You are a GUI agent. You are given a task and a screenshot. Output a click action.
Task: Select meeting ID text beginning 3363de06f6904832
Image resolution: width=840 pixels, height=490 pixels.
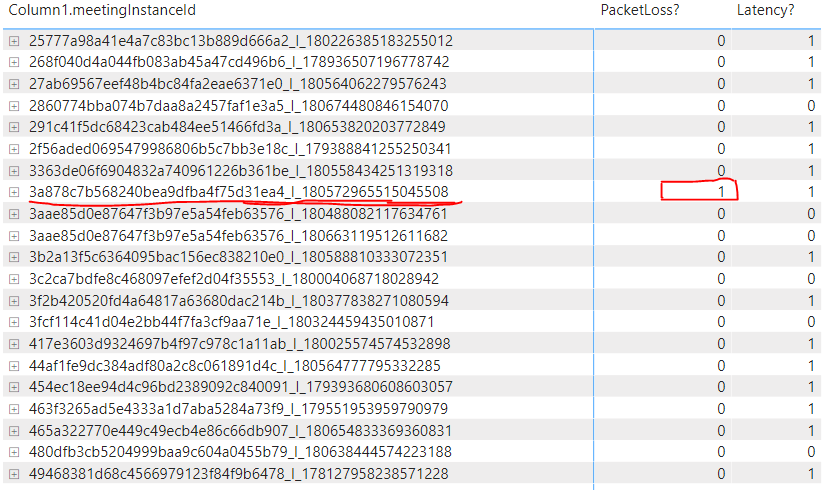click(x=241, y=171)
